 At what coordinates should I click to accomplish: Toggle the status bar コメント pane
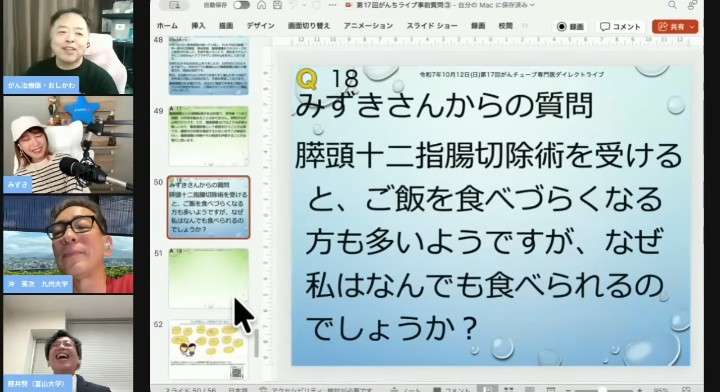pos(453,389)
